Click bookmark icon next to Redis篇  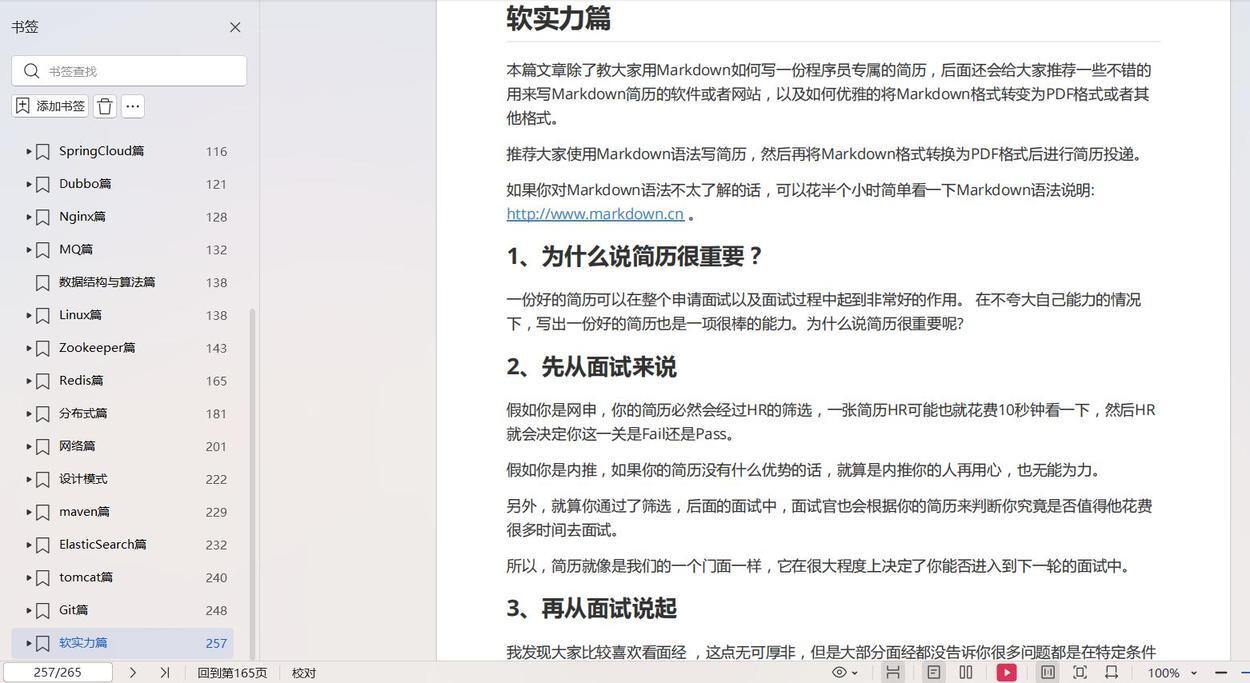coord(43,381)
